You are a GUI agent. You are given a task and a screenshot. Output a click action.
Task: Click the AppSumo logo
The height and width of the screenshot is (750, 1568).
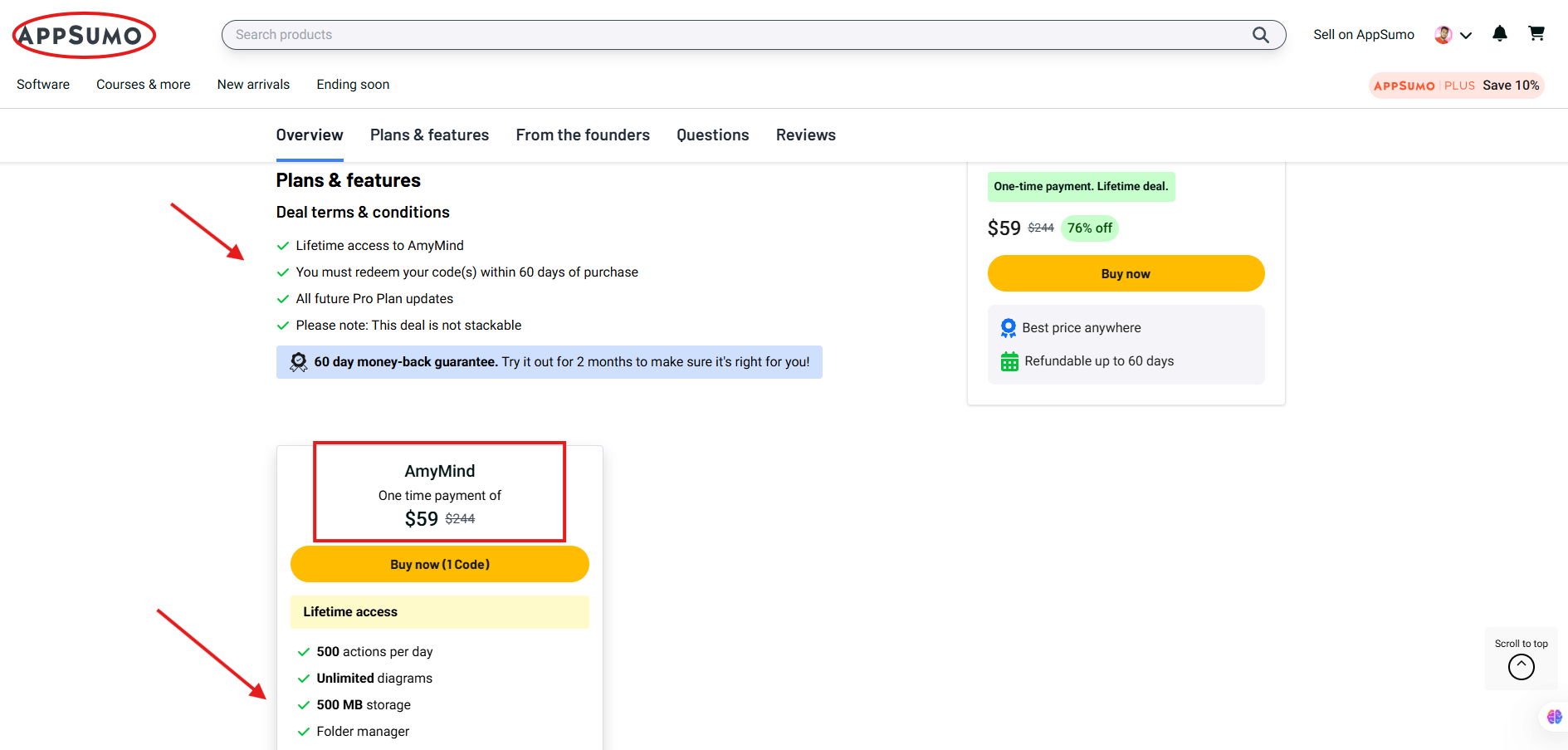(x=84, y=35)
